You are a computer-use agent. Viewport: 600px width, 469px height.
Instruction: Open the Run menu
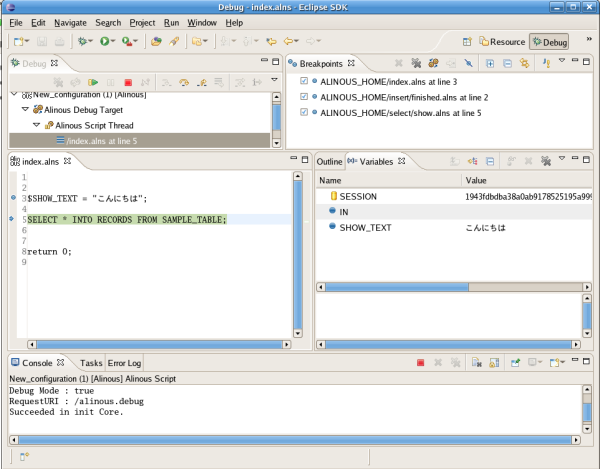pos(171,23)
